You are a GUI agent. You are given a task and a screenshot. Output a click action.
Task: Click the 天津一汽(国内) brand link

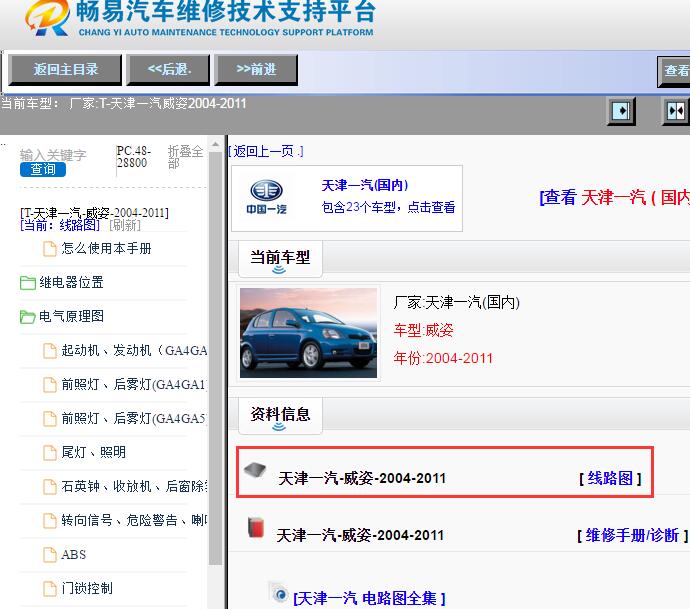pos(365,185)
